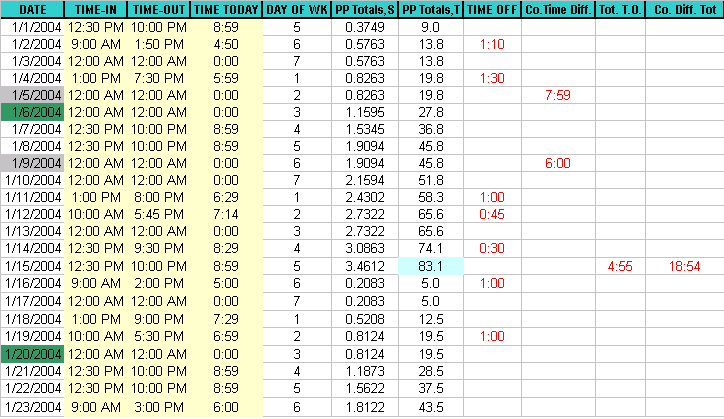Click the date cell 1/1/2004
The width and height of the screenshot is (724, 419).
click(x=32, y=27)
